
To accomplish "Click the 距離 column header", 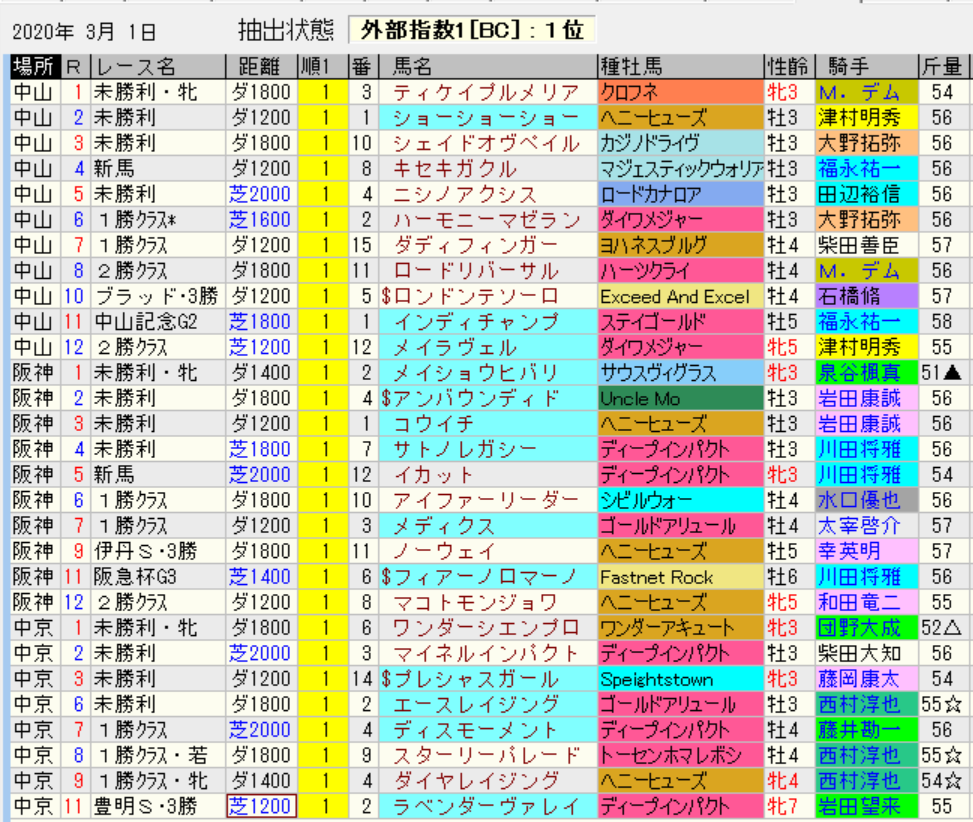I will coord(260,67).
